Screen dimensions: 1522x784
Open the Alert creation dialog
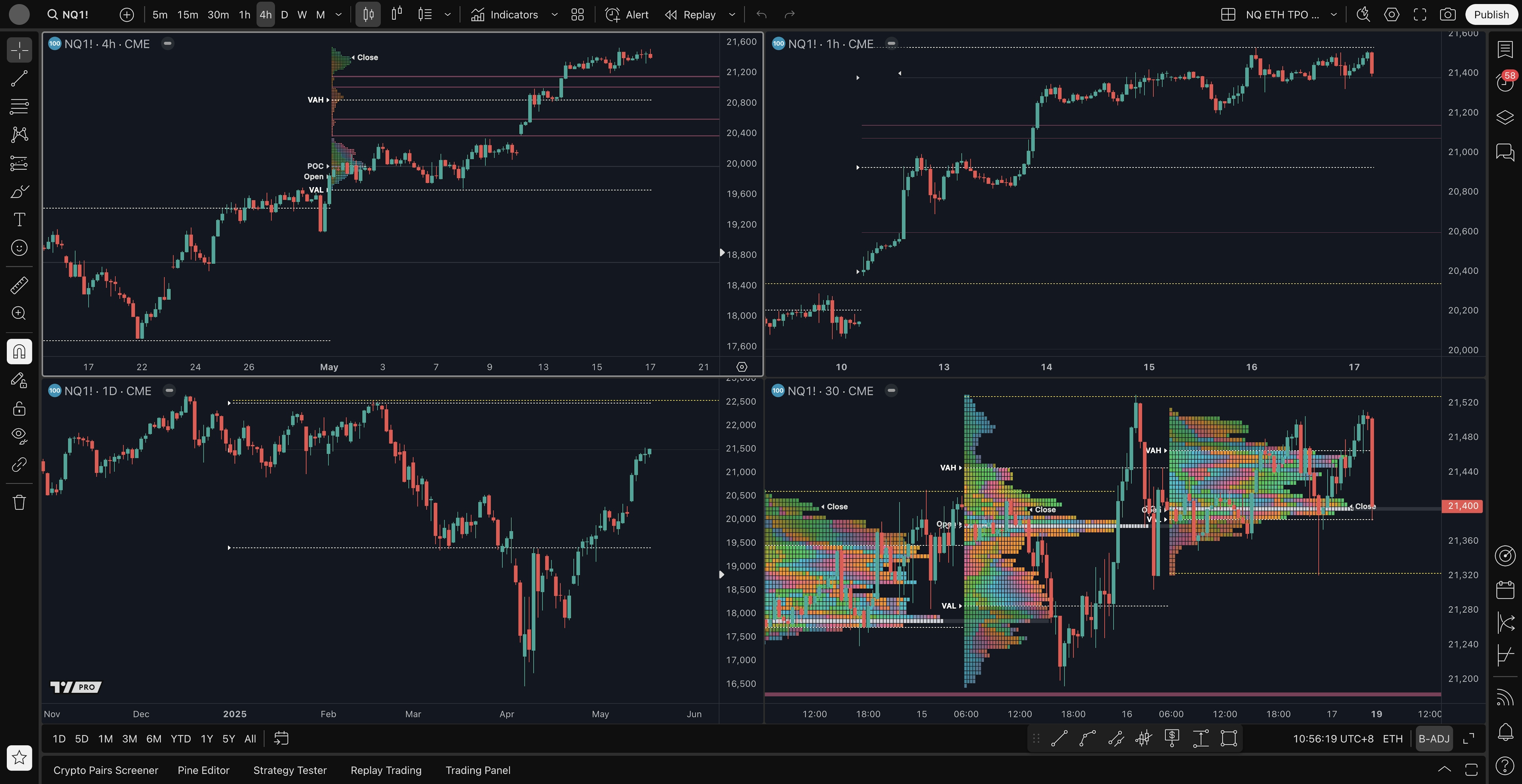point(627,15)
